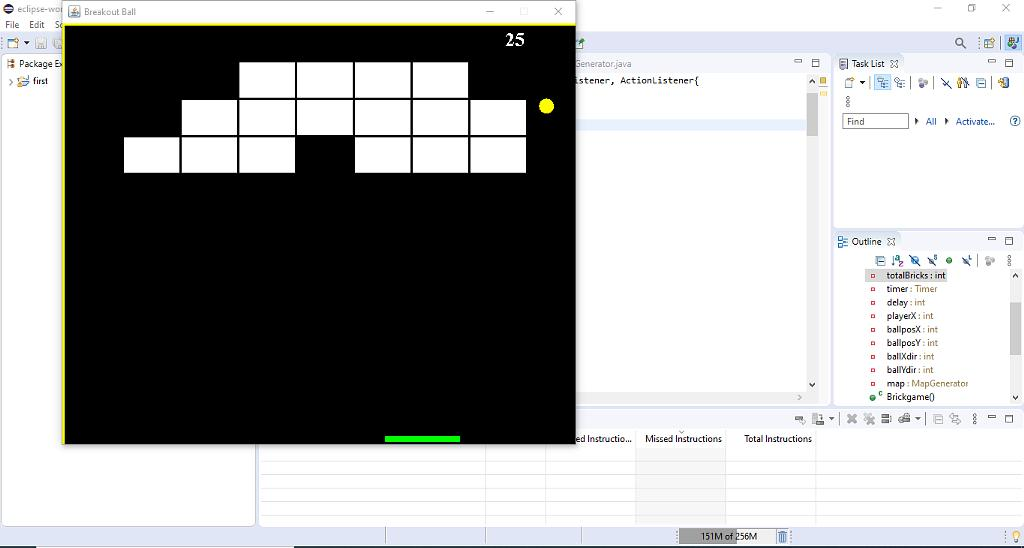This screenshot has height=548, width=1024.
Task: Select 'totalBricks : int' in Outline
Action: pyautogui.click(x=916, y=276)
